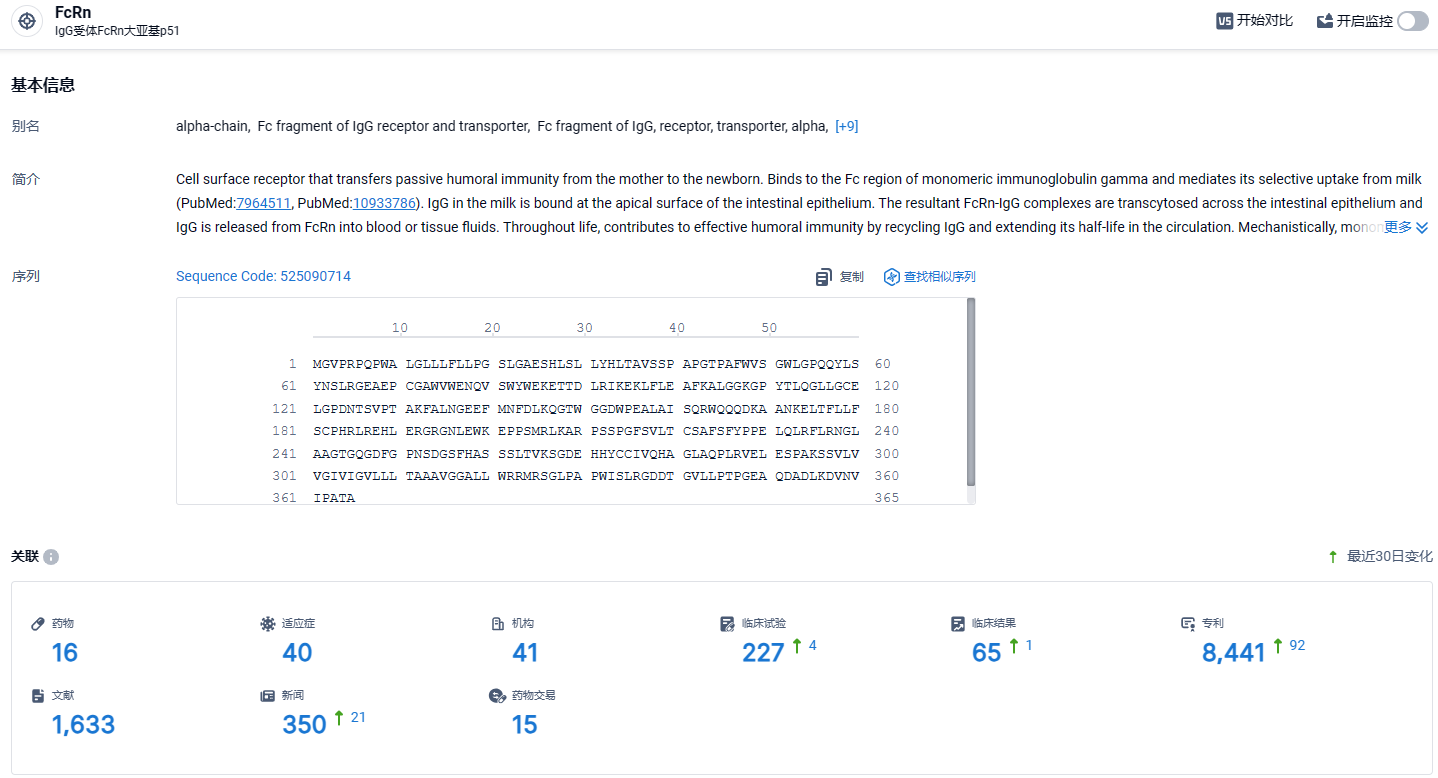Open the PubMed 10933786 link
The height and width of the screenshot is (778, 1438).
[384, 203]
